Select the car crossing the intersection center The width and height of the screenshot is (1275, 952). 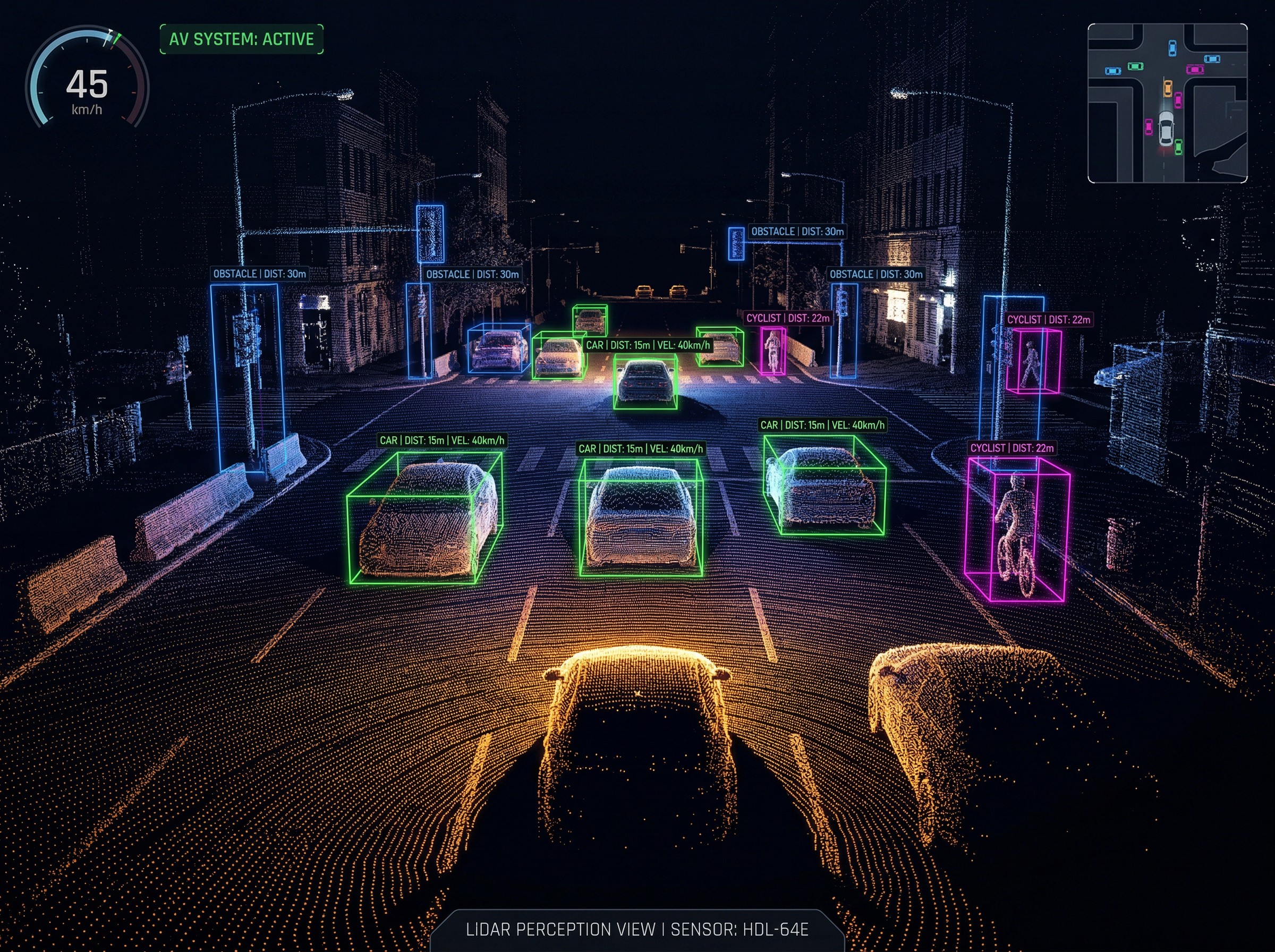(x=645, y=380)
